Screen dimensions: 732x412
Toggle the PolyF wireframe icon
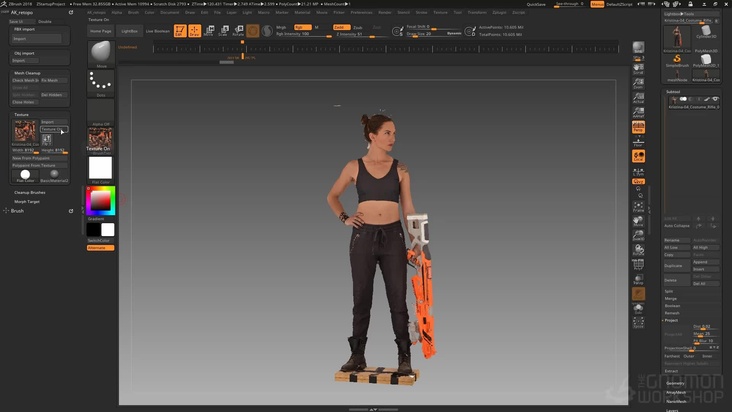(x=638, y=265)
